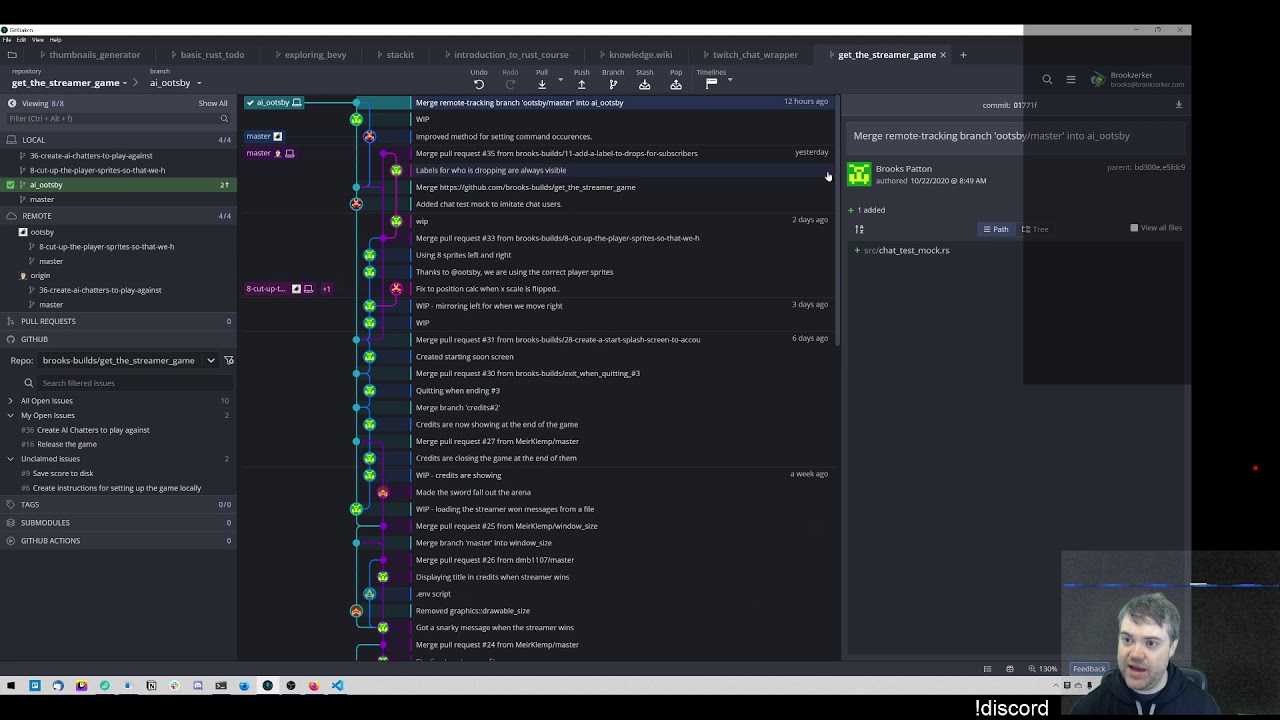Viewport: 1280px width, 720px height.
Task: Push commits using the Push icon
Action: [x=581, y=85]
